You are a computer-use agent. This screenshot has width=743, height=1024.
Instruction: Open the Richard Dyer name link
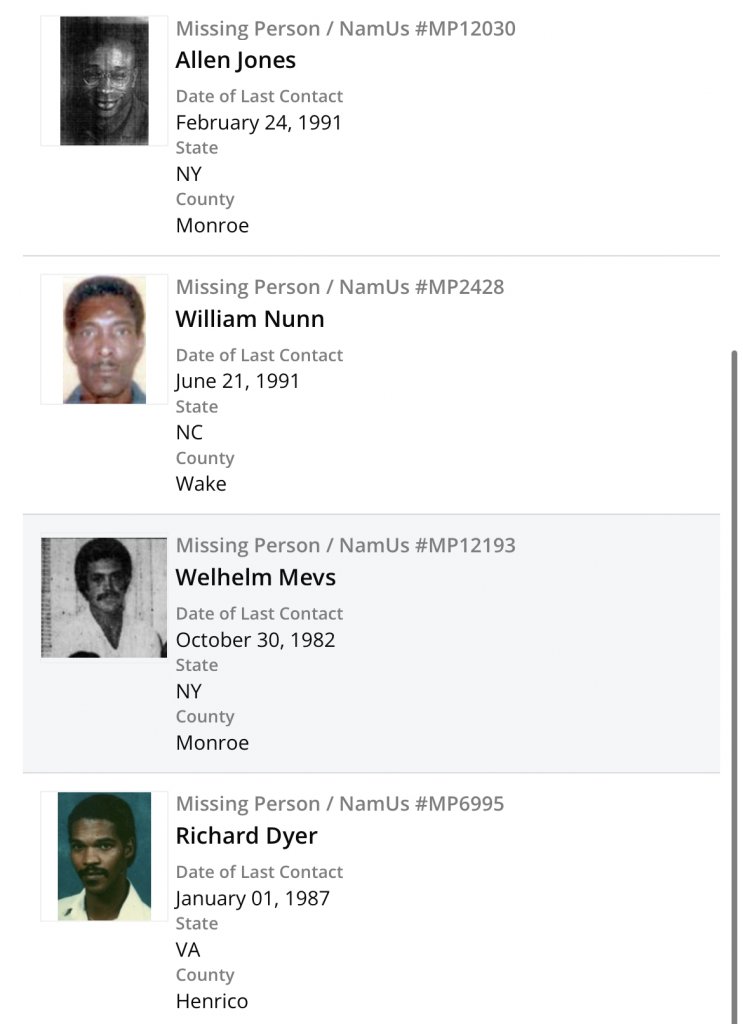pyautogui.click(x=246, y=835)
